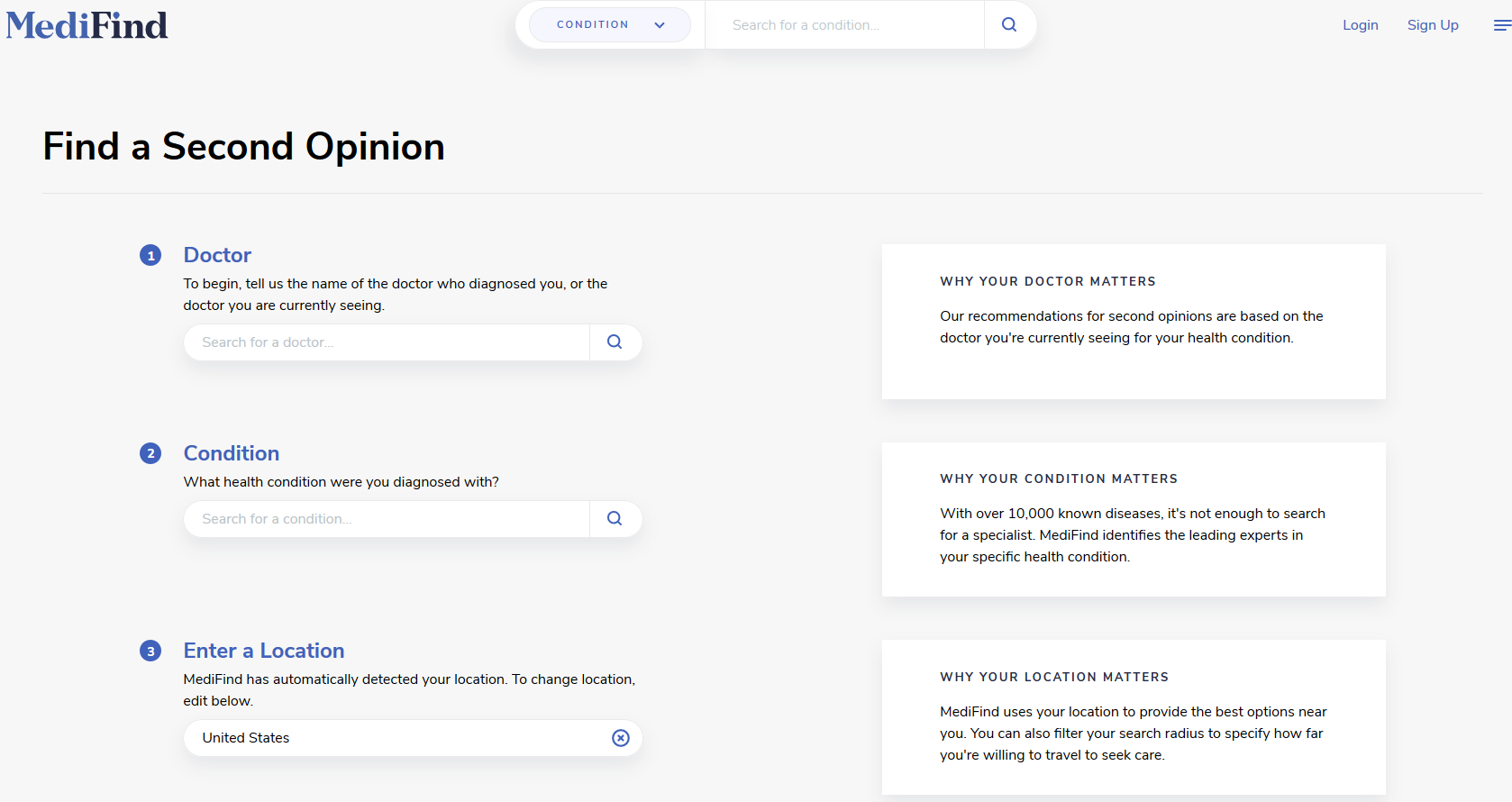This screenshot has width=1512, height=802.
Task: Click the Condition step heading
Action: pyautogui.click(x=232, y=453)
